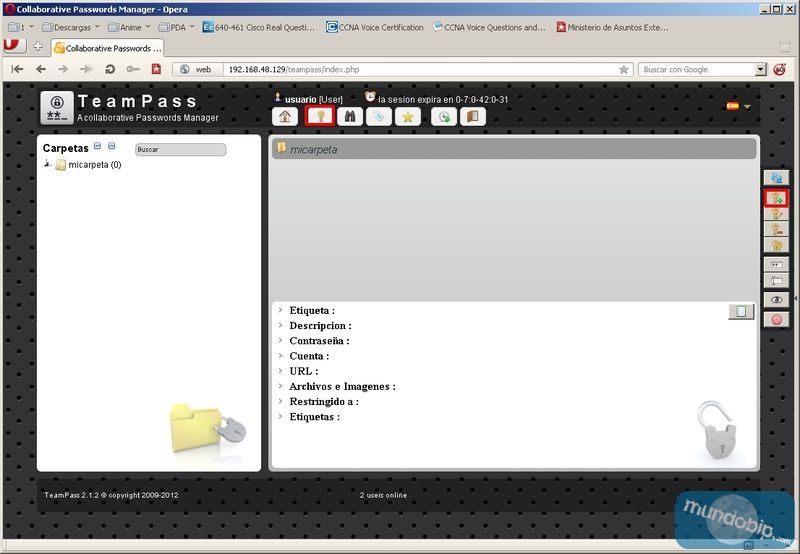Click the closed tabs trash icon
The width and height of the screenshot is (800, 554).
785,47
